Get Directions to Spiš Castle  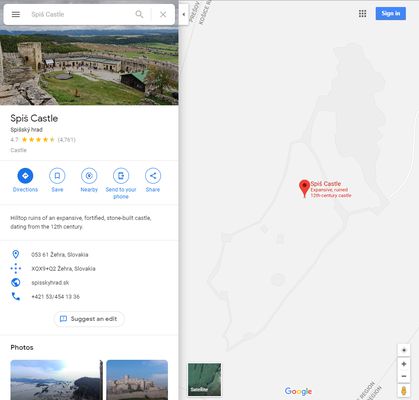25,180
